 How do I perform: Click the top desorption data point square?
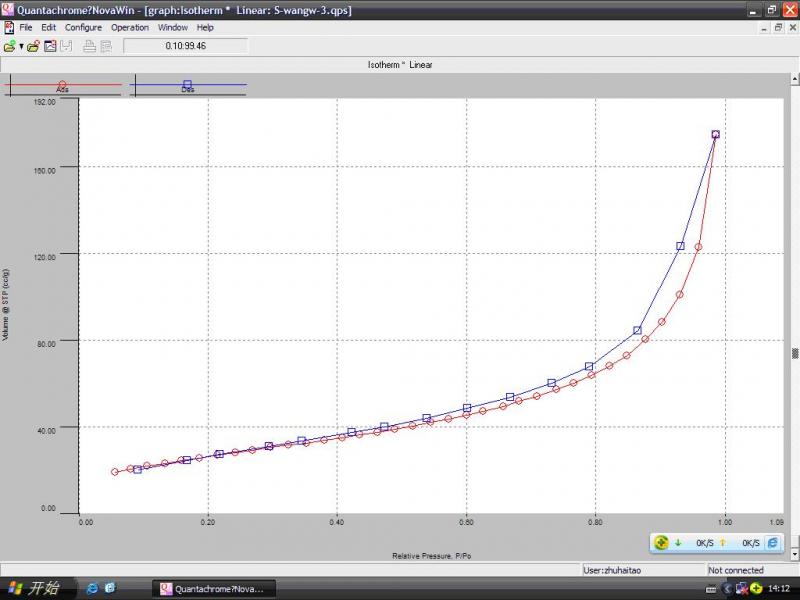tap(715, 134)
